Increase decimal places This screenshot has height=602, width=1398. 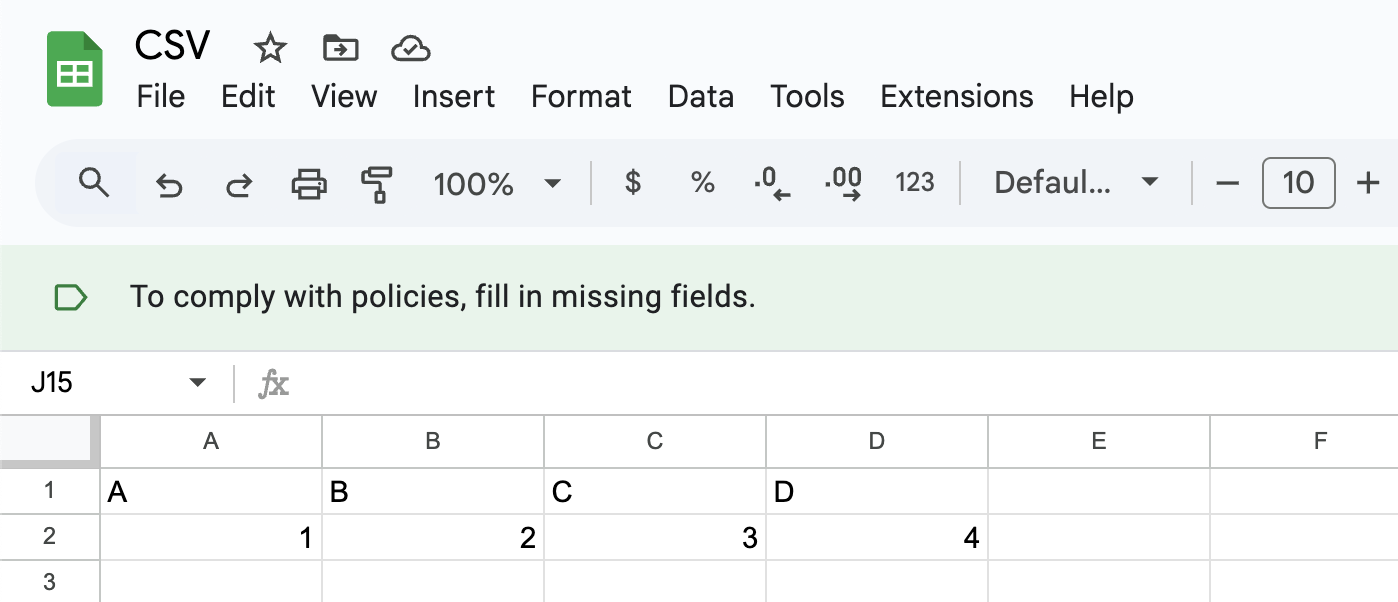click(x=843, y=183)
